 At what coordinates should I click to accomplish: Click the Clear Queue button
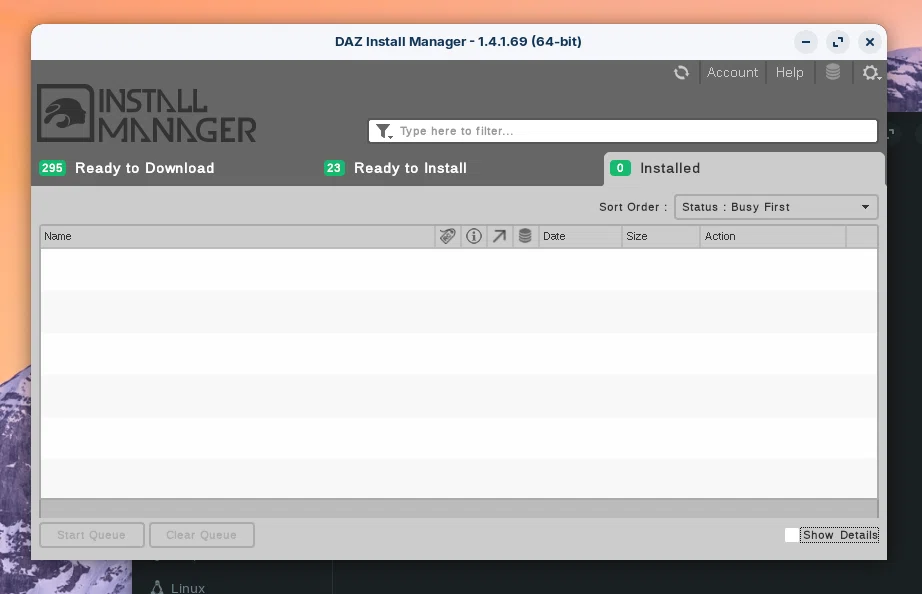(202, 535)
